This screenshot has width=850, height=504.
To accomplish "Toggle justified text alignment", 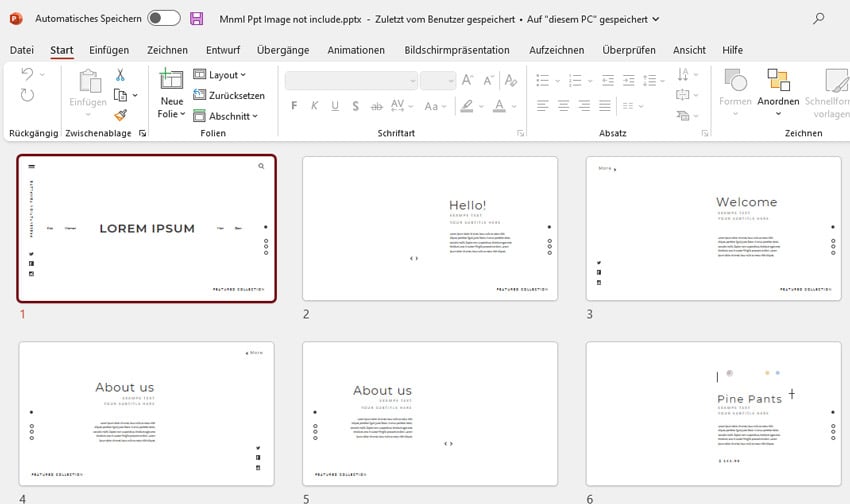I will pyautogui.click(x=604, y=106).
